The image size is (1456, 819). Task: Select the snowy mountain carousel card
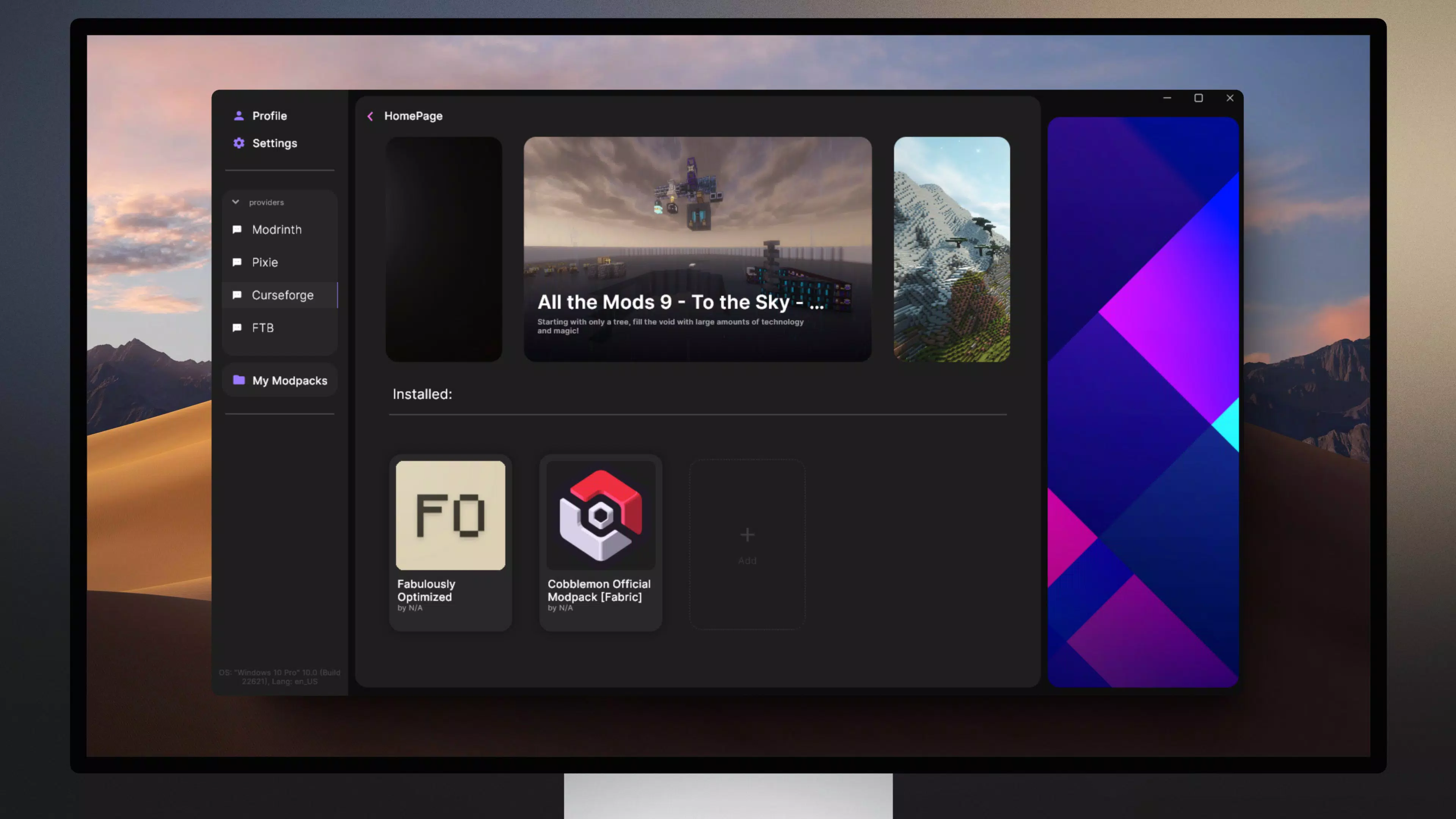pyautogui.click(x=952, y=249)
